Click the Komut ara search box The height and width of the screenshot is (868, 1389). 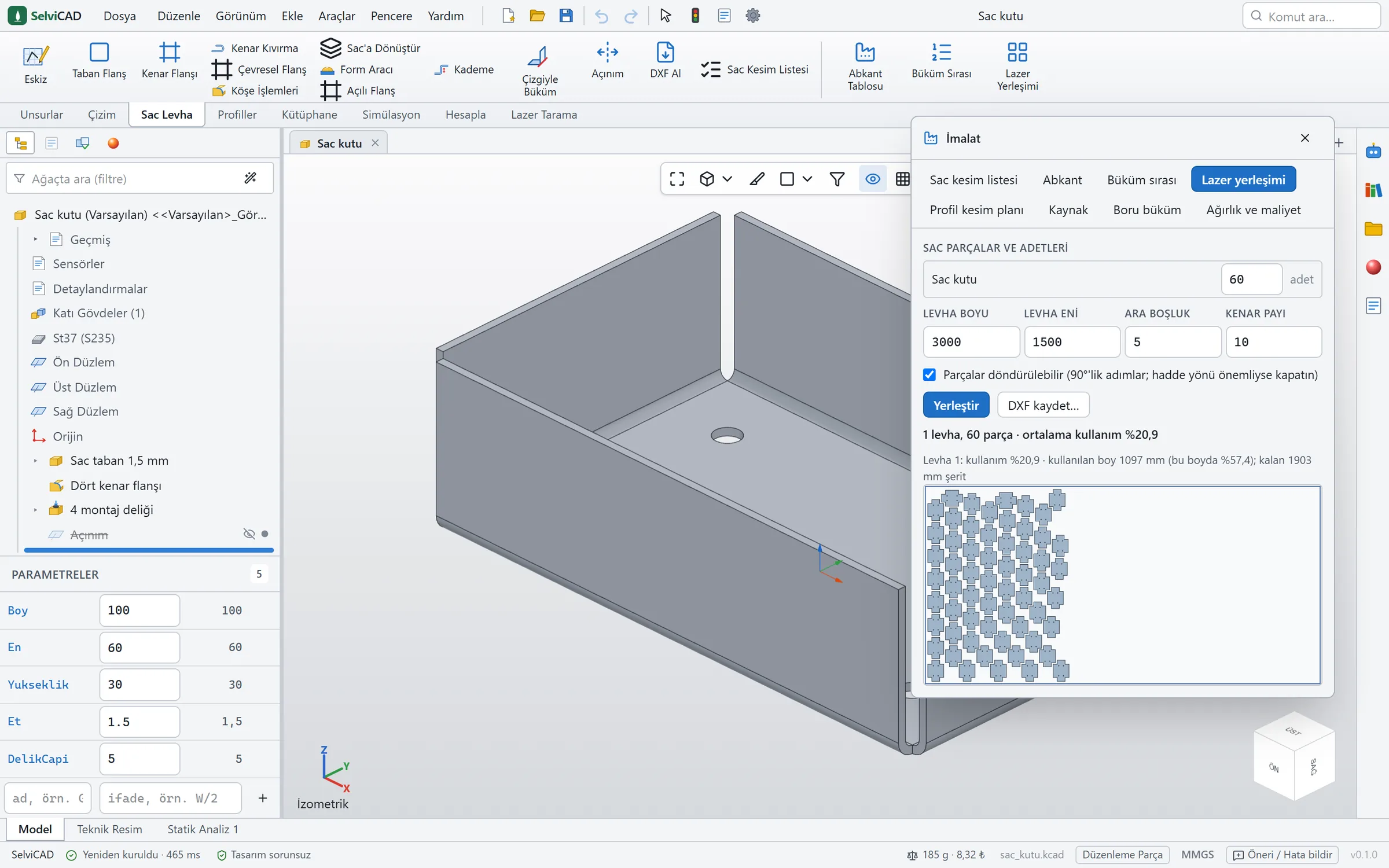1311,16
